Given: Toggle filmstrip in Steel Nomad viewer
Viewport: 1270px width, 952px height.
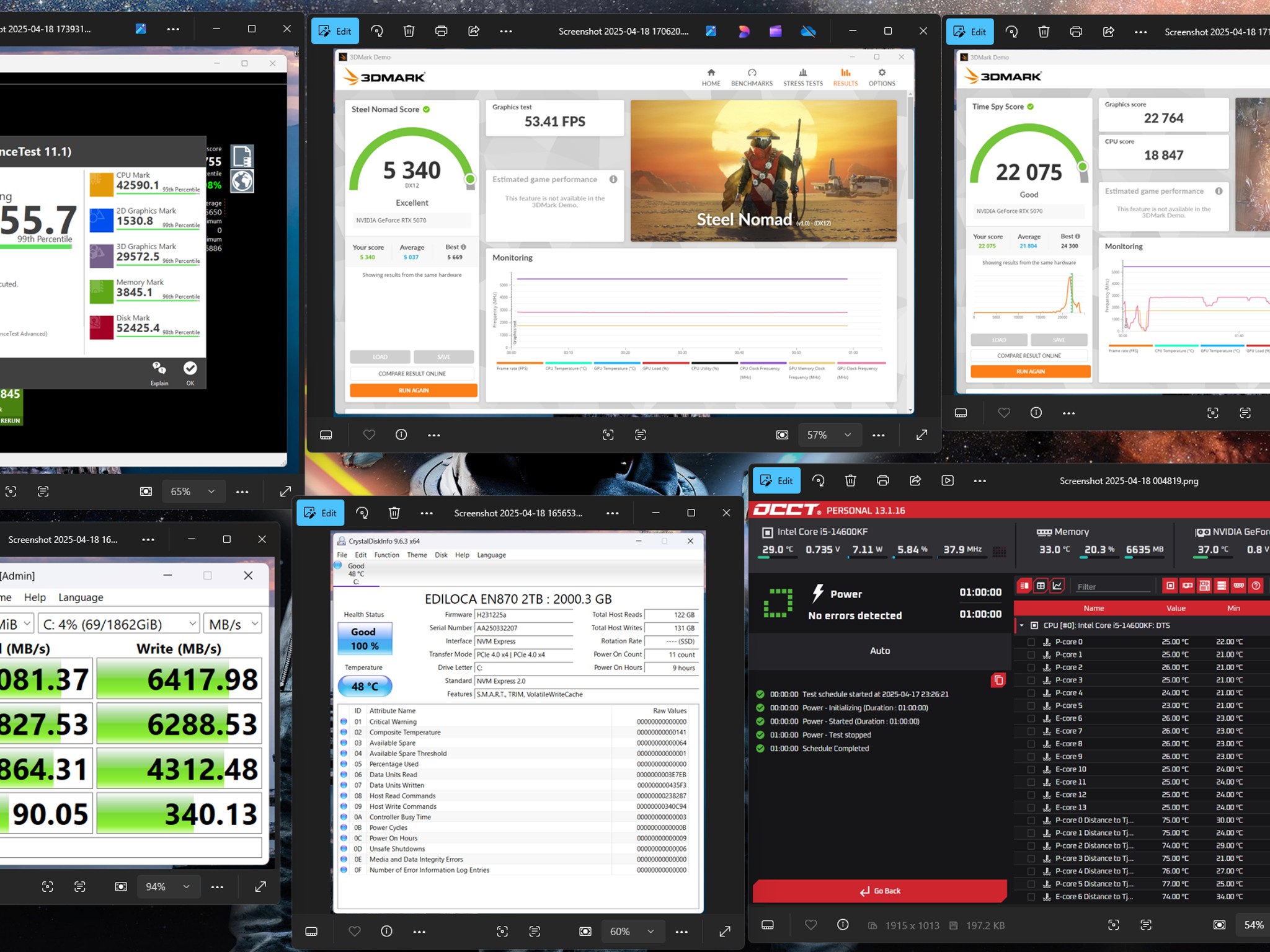Looking at the screenshot, I should (x=326, y=435).
